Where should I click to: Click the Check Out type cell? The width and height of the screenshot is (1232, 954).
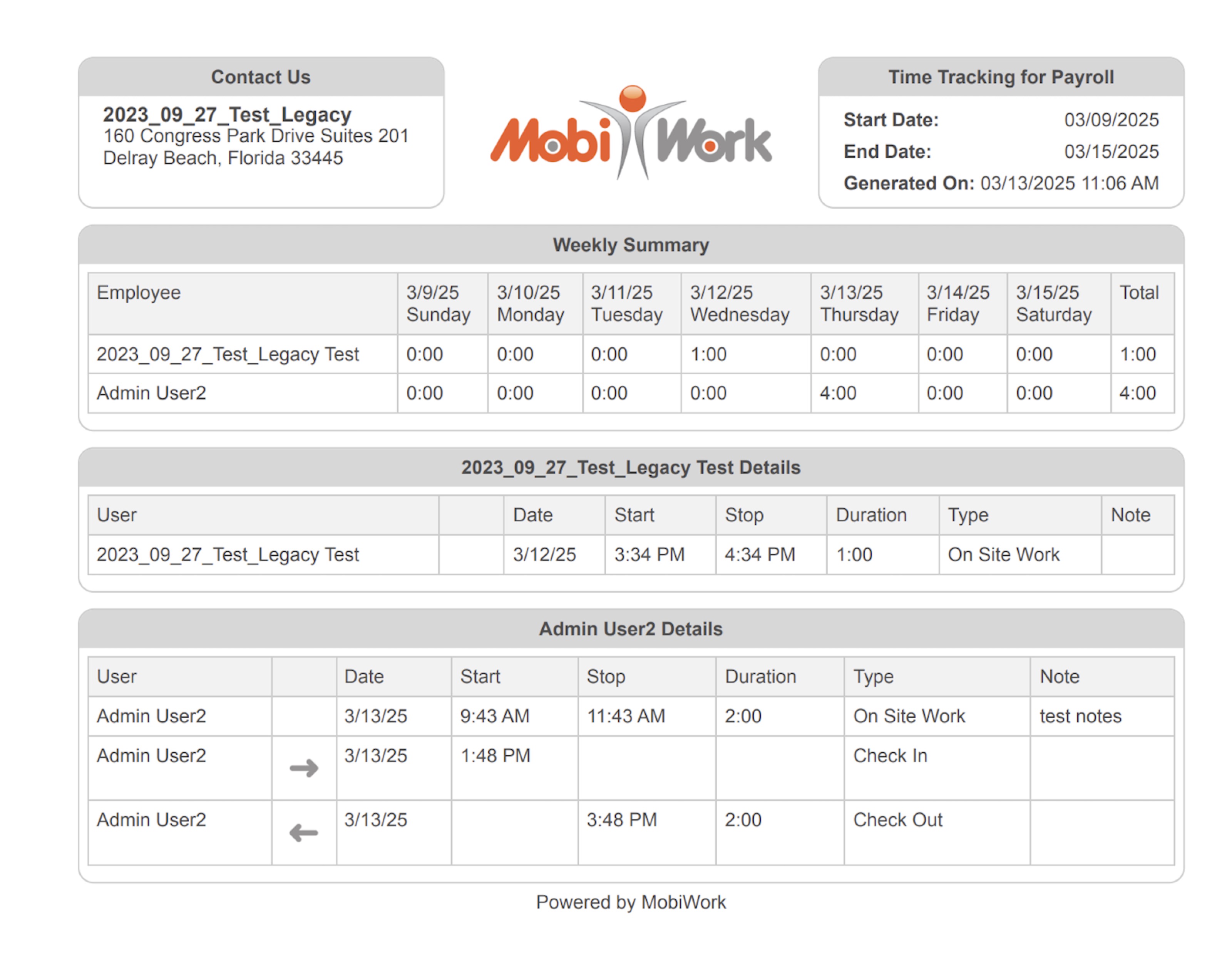point(897,820)
